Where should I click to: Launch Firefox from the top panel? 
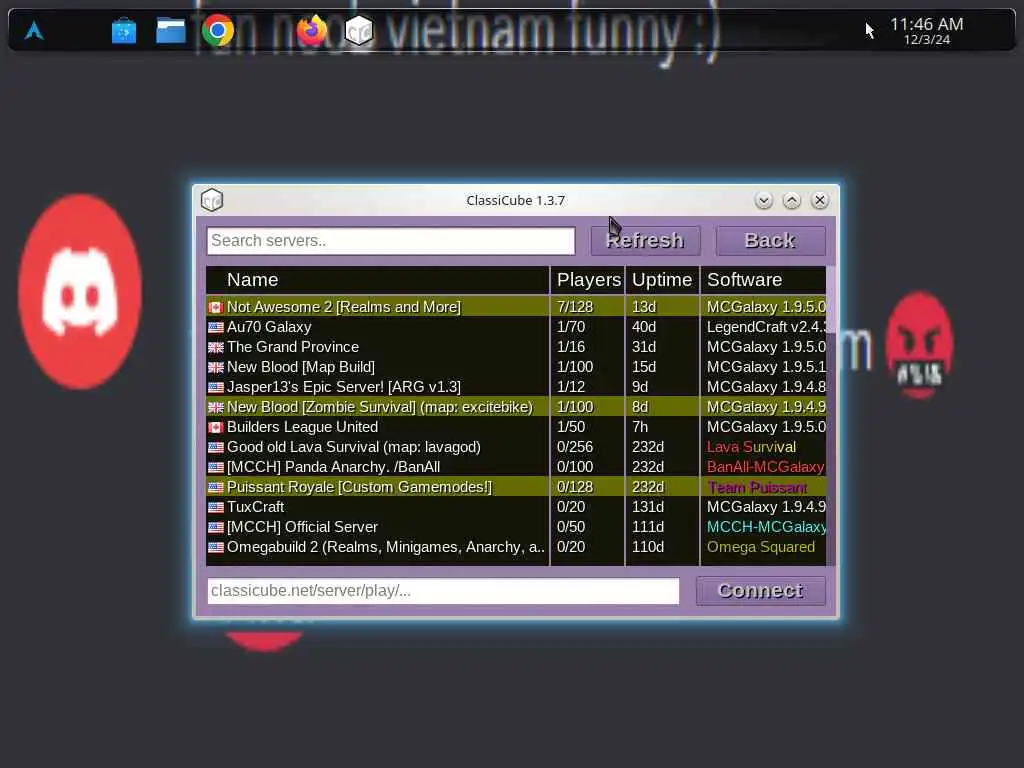pyautogui.click(x=312, y=30)
